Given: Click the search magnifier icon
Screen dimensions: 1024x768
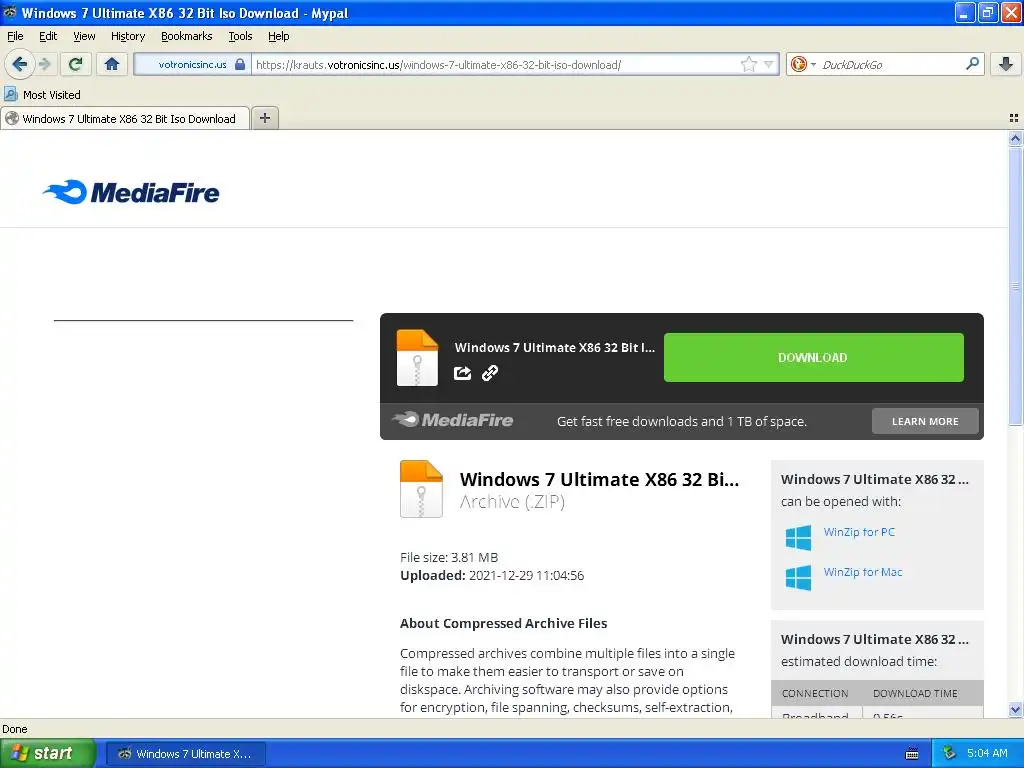Looking at the screenshot, I should coord(972,64).
